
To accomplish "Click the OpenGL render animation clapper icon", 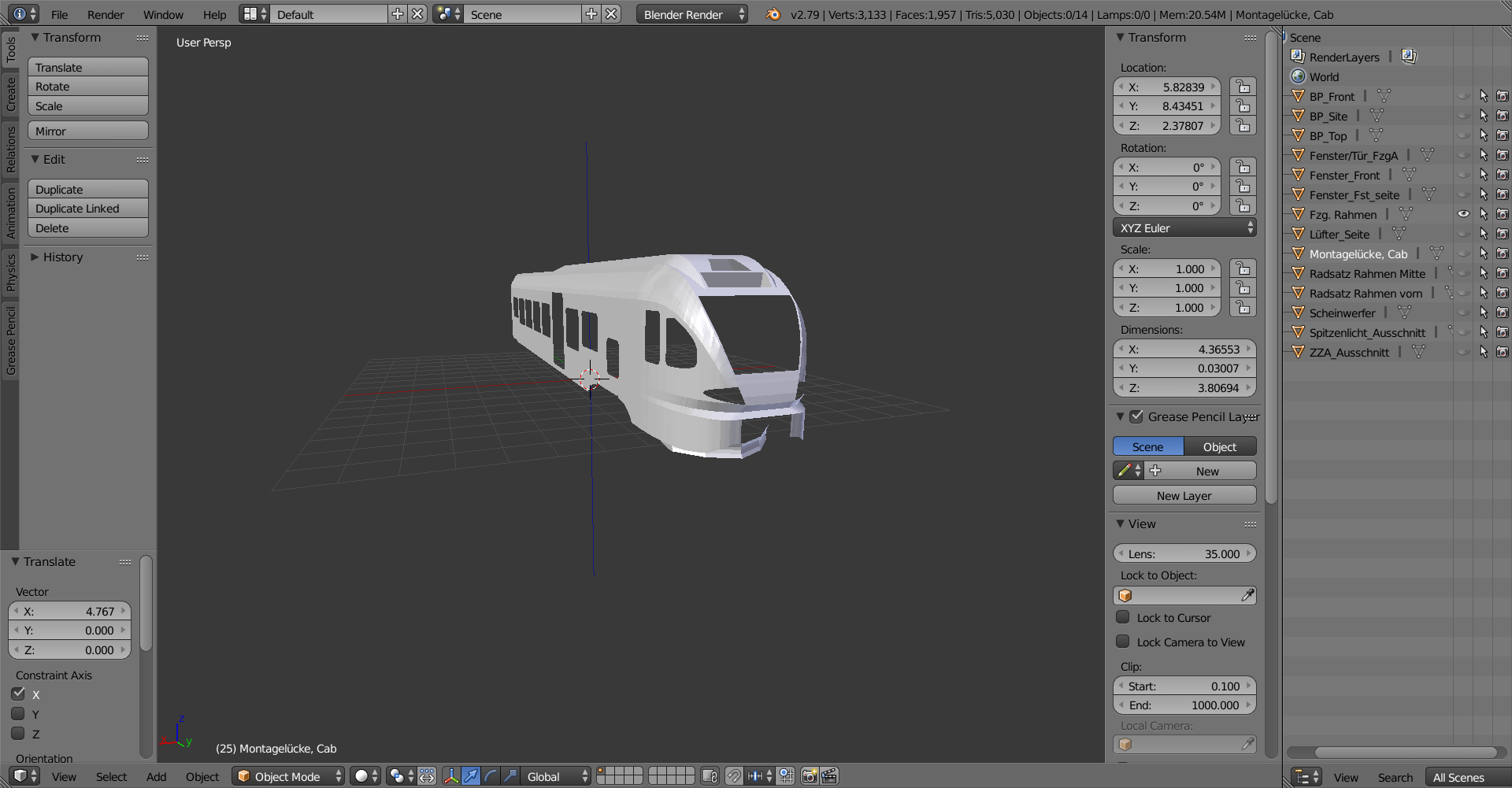I will coord(829,776).
